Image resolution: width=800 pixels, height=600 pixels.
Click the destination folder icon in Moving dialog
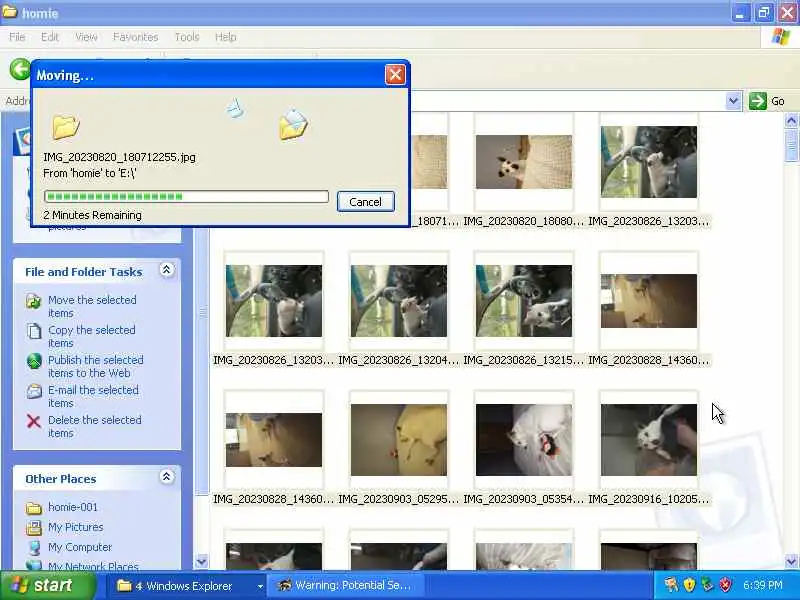click(x=293, y=124)
